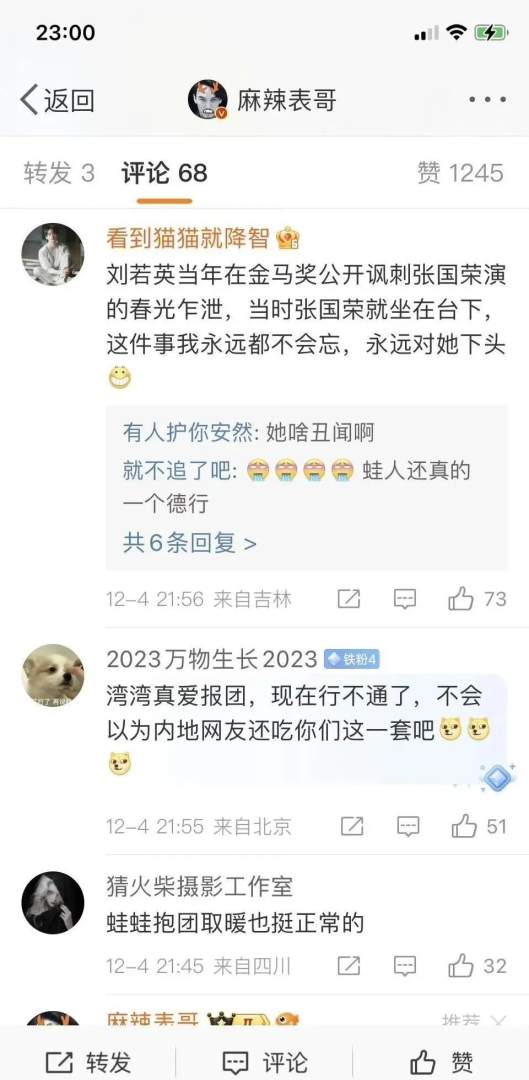Tap 赞 button in bottom bar

[x=441, y=1061]
